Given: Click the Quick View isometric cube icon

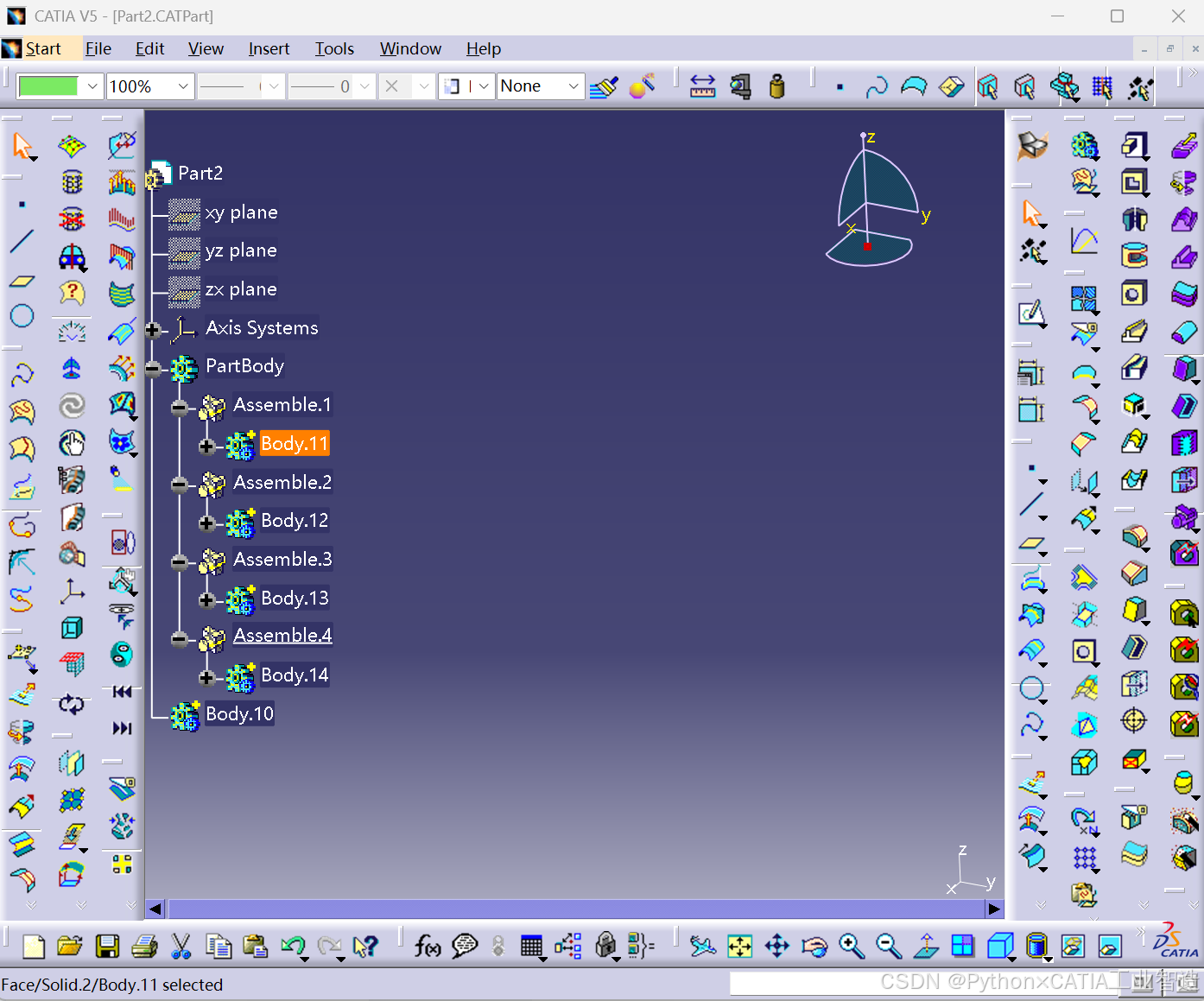Looking at the screenshot, I should (x=999, y=947).
